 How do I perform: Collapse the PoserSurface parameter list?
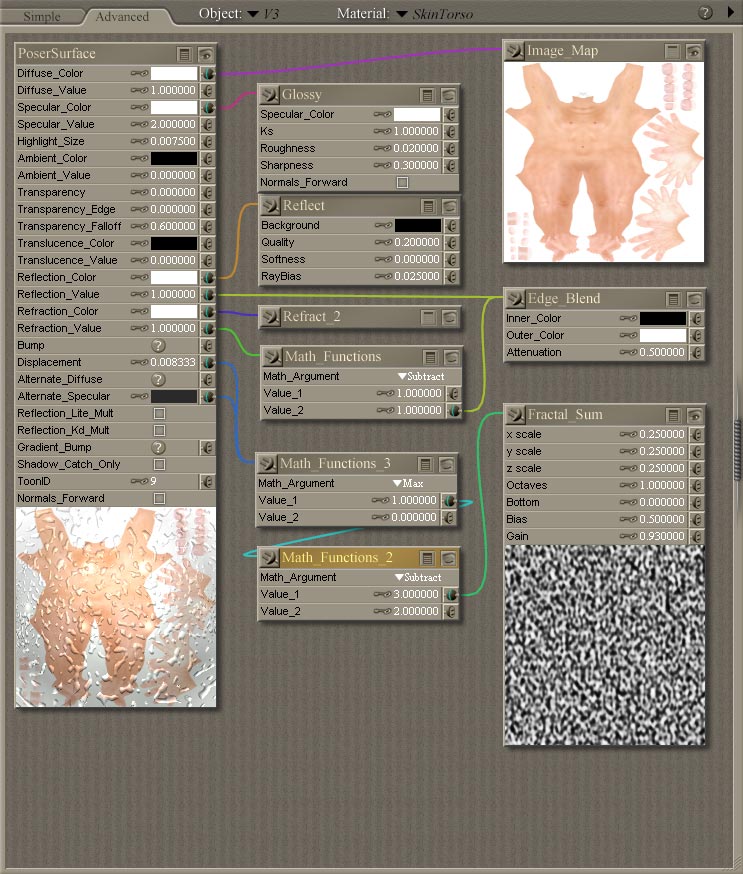tap(184, 54)
